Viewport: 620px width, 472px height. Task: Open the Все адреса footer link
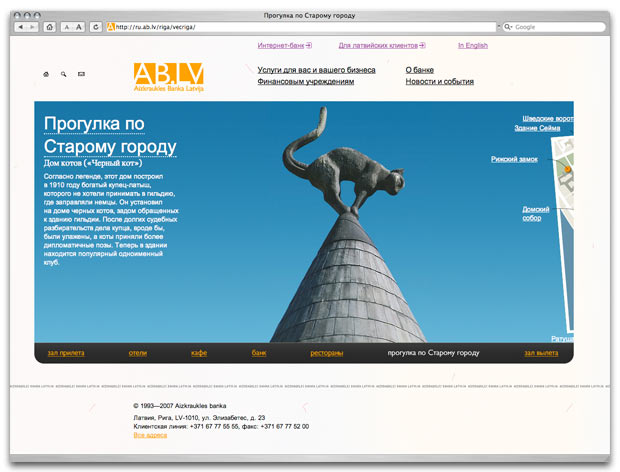click(x=151, y=436)
